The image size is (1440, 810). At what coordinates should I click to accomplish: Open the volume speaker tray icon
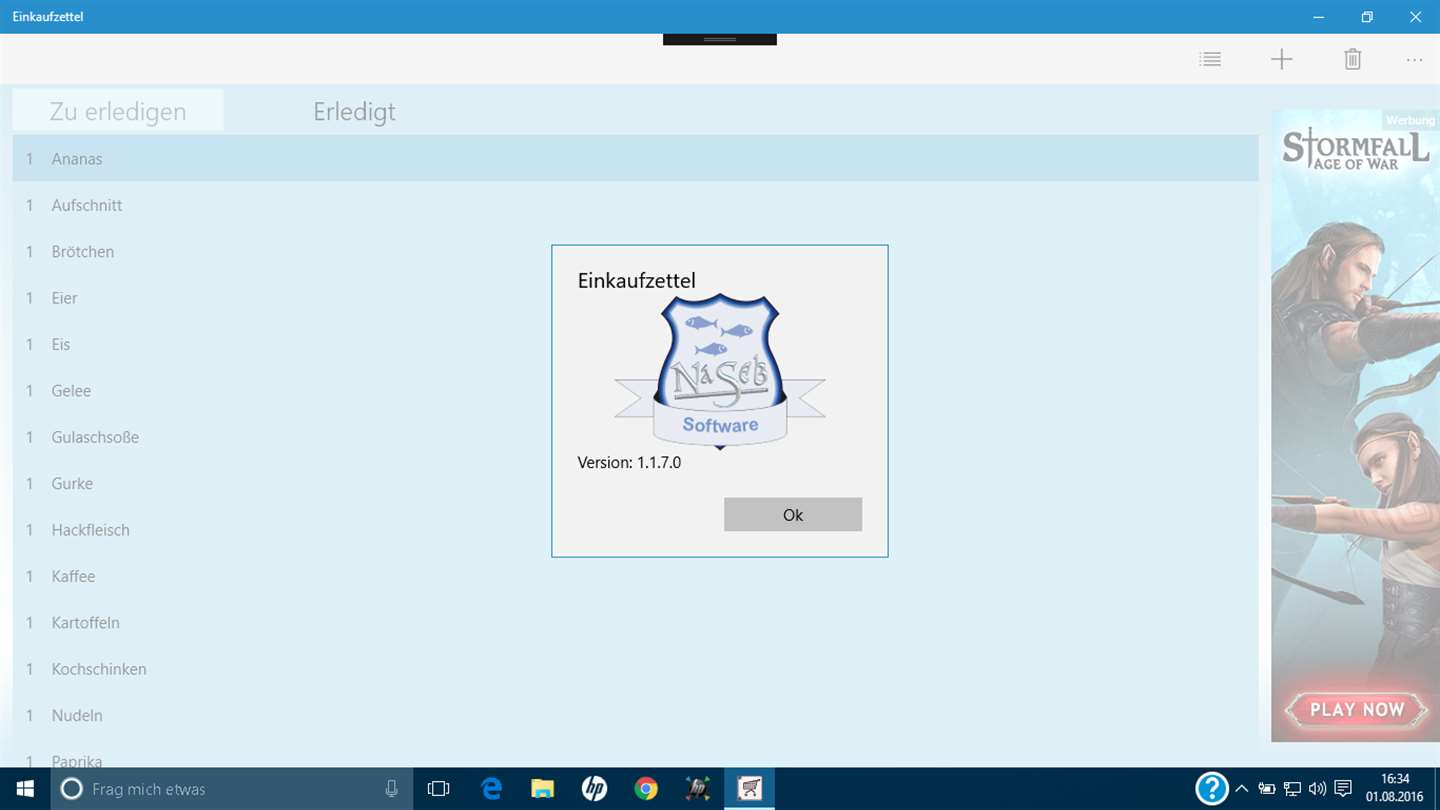pos(1317,789)
